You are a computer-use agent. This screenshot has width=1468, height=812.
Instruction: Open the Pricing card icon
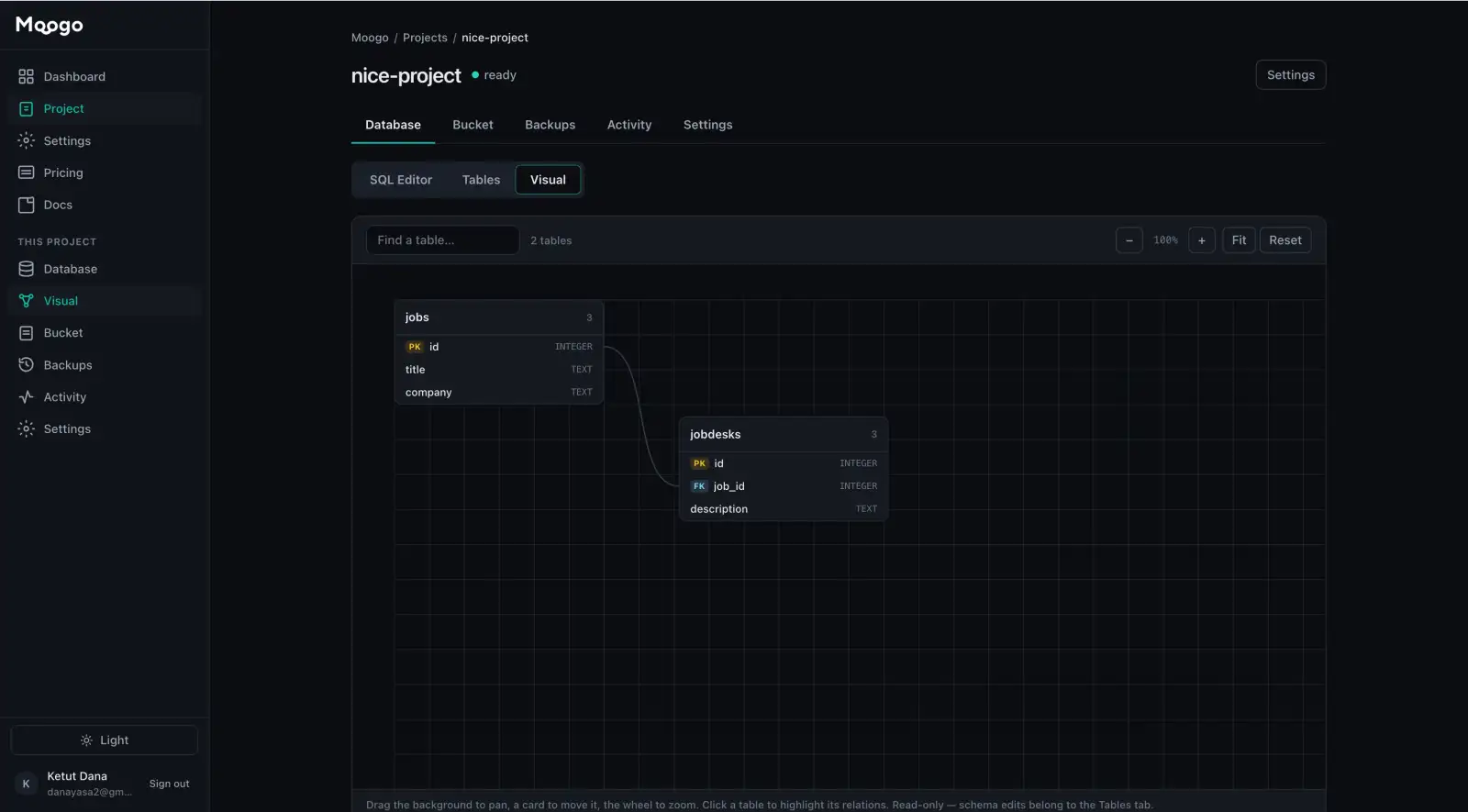click(26, 172)
